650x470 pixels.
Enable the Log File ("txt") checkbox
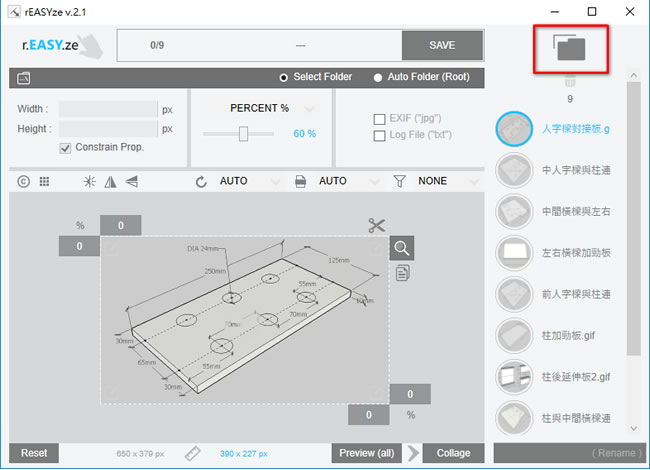(x=379, y=136)
